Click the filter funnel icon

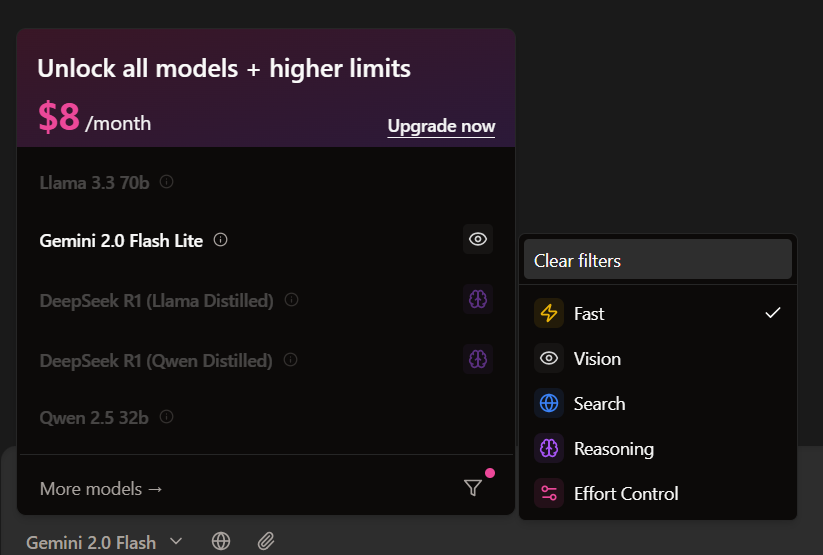(473, 488)
